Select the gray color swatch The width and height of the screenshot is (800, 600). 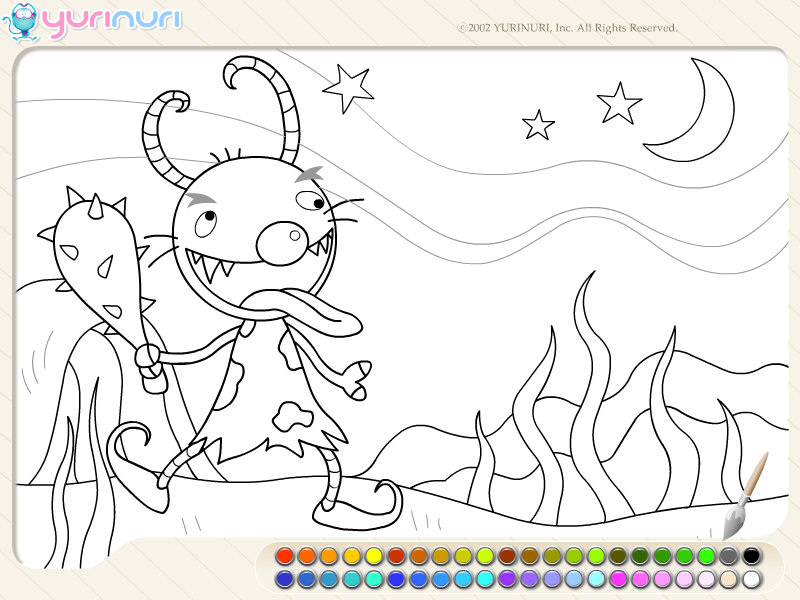pos(729,555)
